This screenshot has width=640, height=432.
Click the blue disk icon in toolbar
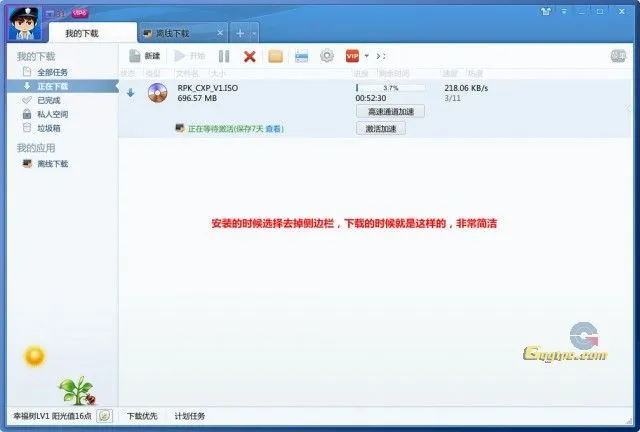(301, 56)
